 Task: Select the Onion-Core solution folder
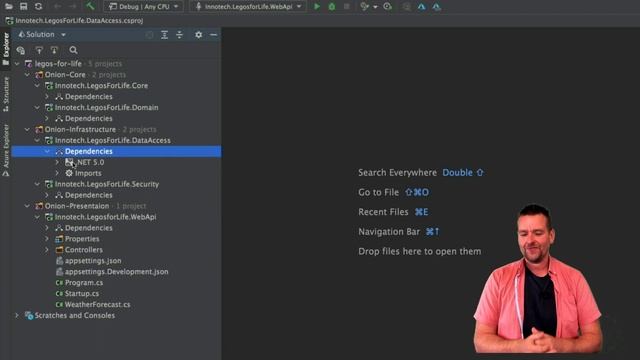click(65, 75)
